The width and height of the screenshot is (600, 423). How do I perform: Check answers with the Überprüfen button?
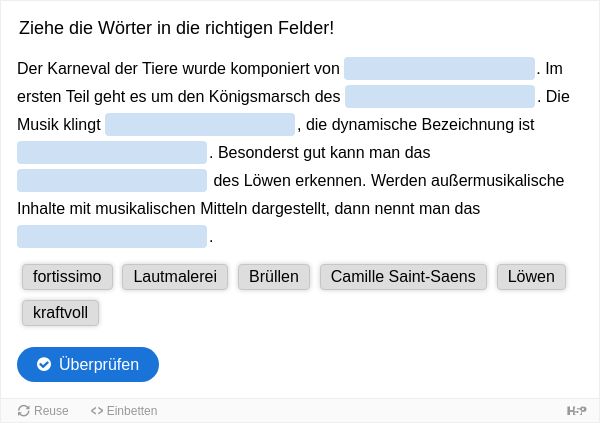pyautogui.click(x=88, y=364)
